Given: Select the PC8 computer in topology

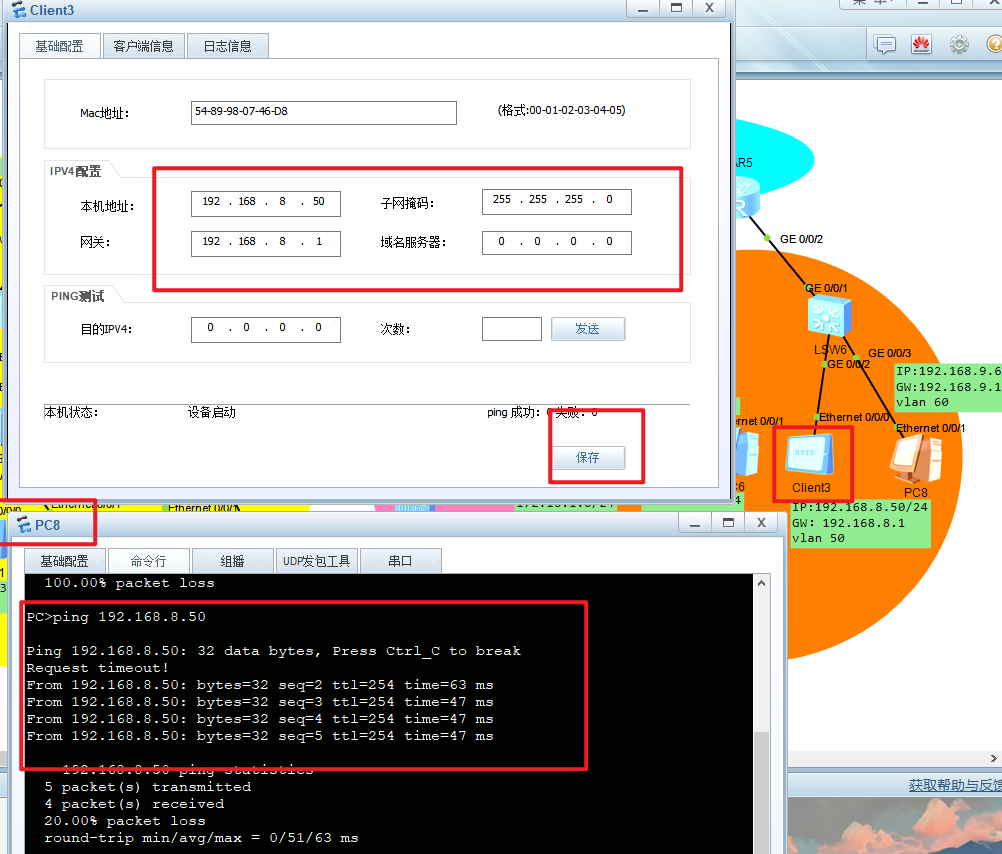Looking at the screenshot, I should pyautogui.click(x=915, y=462).
